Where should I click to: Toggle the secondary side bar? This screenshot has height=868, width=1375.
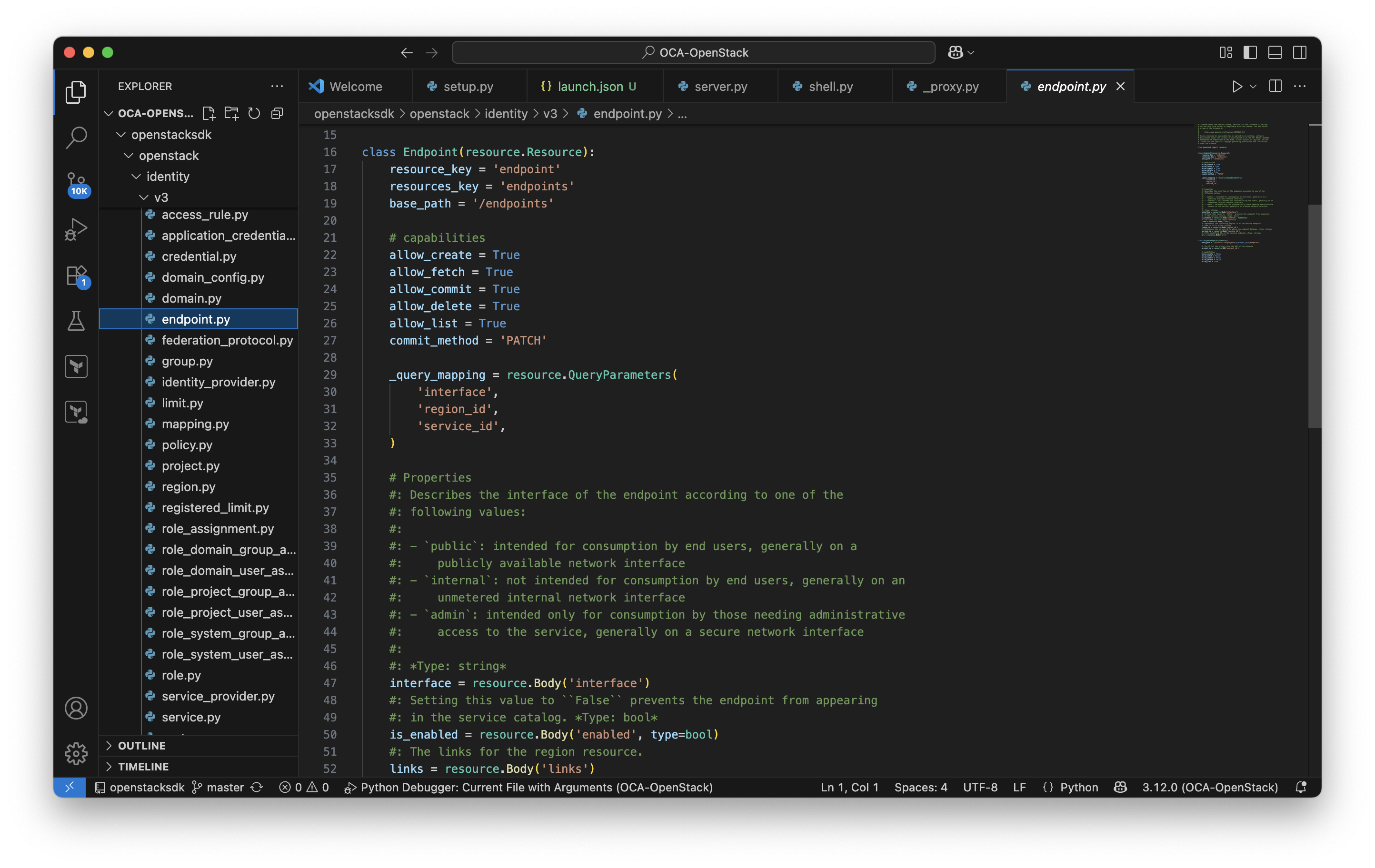[x=1300, y=52]
